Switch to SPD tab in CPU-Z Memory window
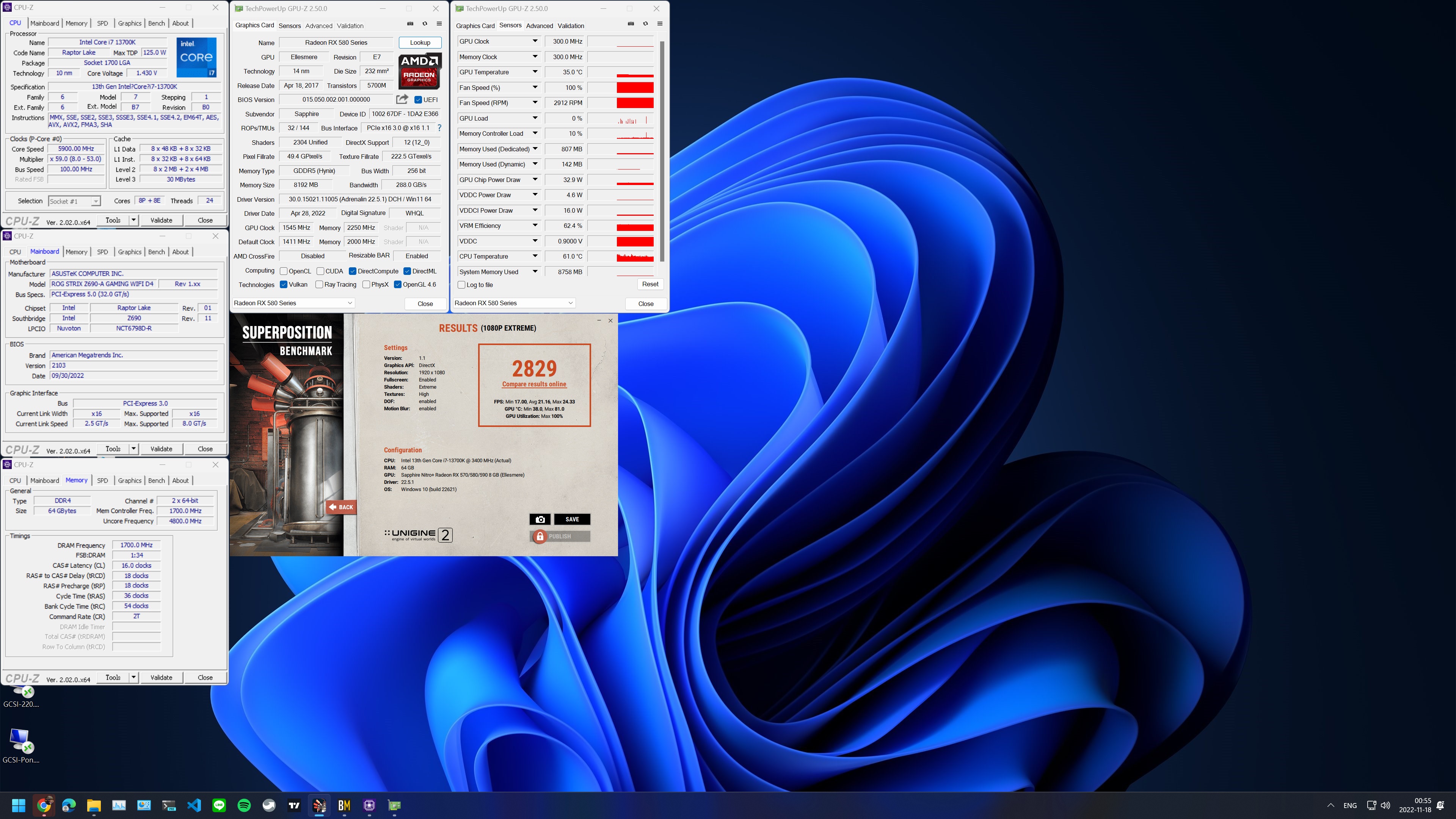This screenshot has height=819, width=1456. point(102,480)
